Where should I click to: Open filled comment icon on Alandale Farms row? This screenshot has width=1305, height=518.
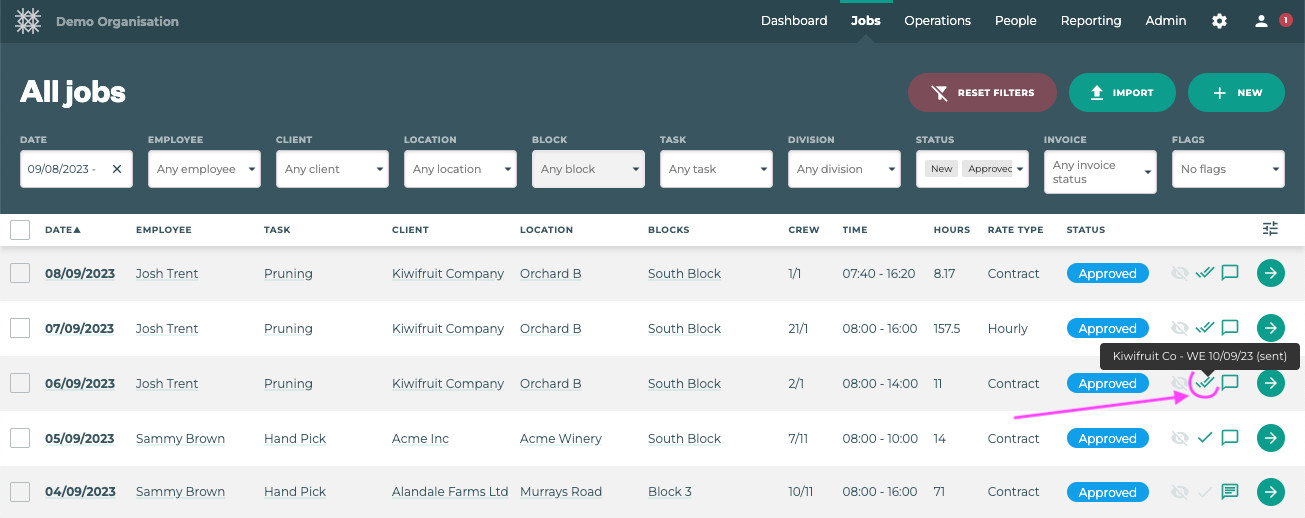click(1230, 492)
